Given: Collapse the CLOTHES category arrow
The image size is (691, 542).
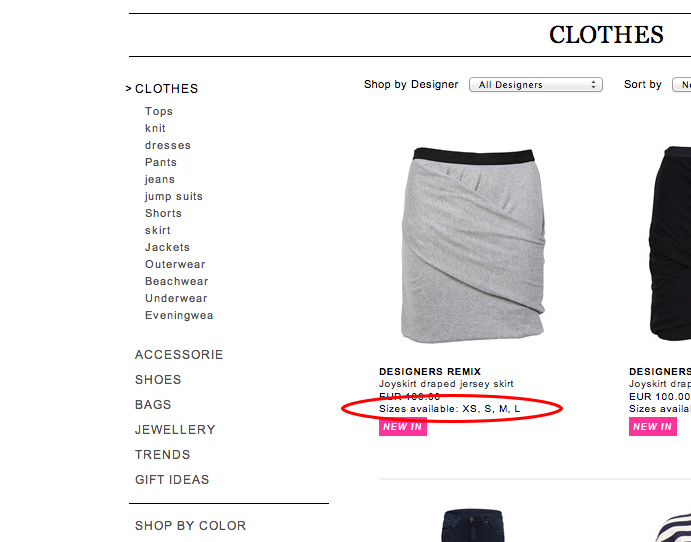Looking at the screenshot, I should tap(128, 89).
